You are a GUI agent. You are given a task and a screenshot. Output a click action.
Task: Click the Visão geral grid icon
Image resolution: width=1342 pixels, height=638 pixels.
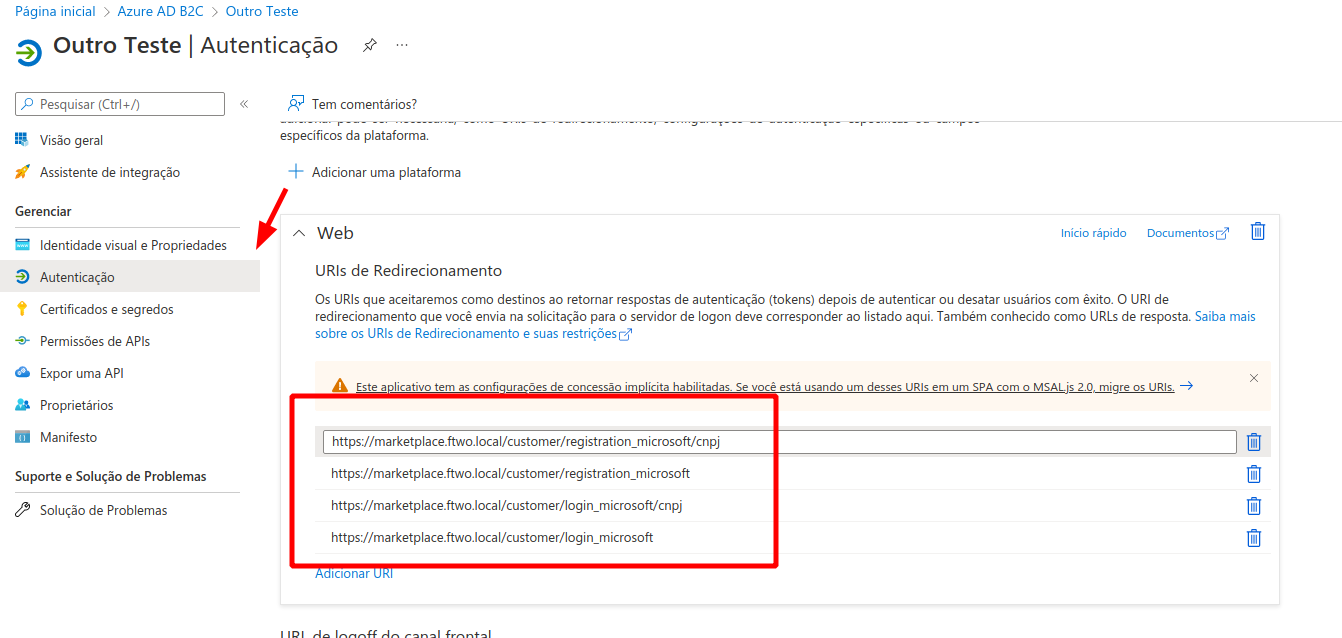(x=22, y=140)
